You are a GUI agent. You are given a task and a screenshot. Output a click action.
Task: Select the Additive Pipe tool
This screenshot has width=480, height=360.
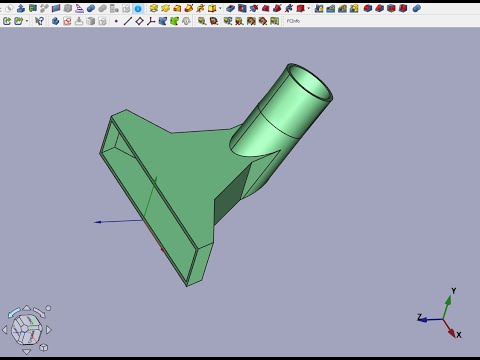click(189, 8)
